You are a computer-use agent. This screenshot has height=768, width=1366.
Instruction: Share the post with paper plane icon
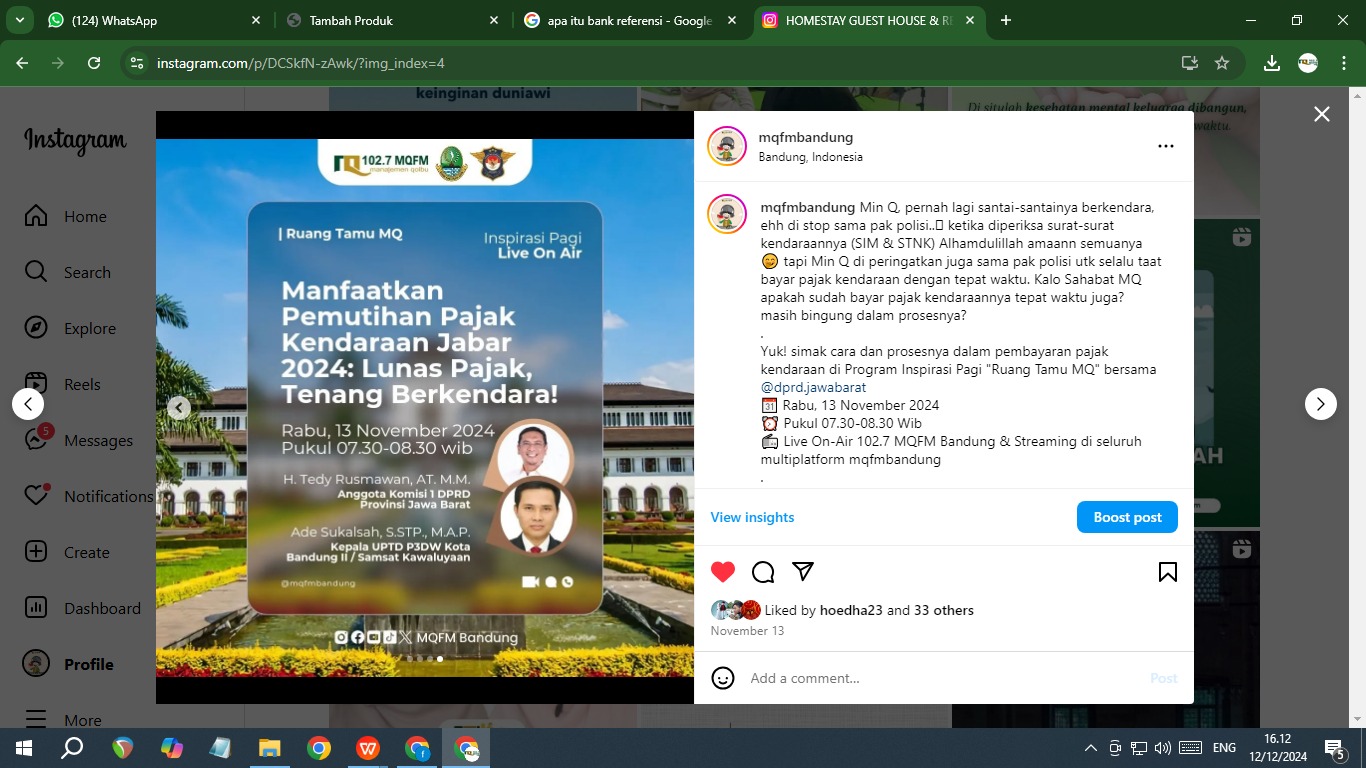point(803,571)
